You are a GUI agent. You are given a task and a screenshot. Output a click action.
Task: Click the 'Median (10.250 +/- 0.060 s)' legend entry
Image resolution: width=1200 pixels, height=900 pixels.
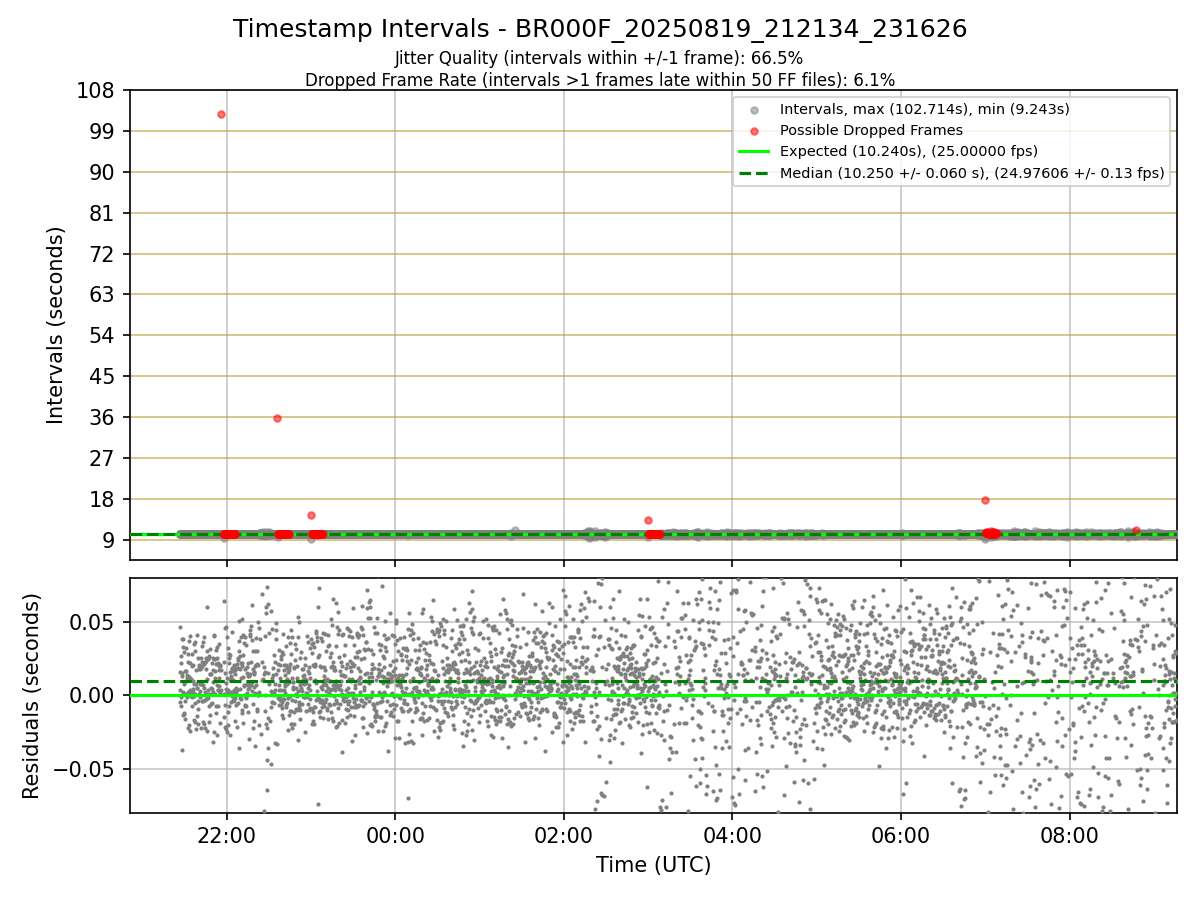pyautogui.click(x=972, y=173)
